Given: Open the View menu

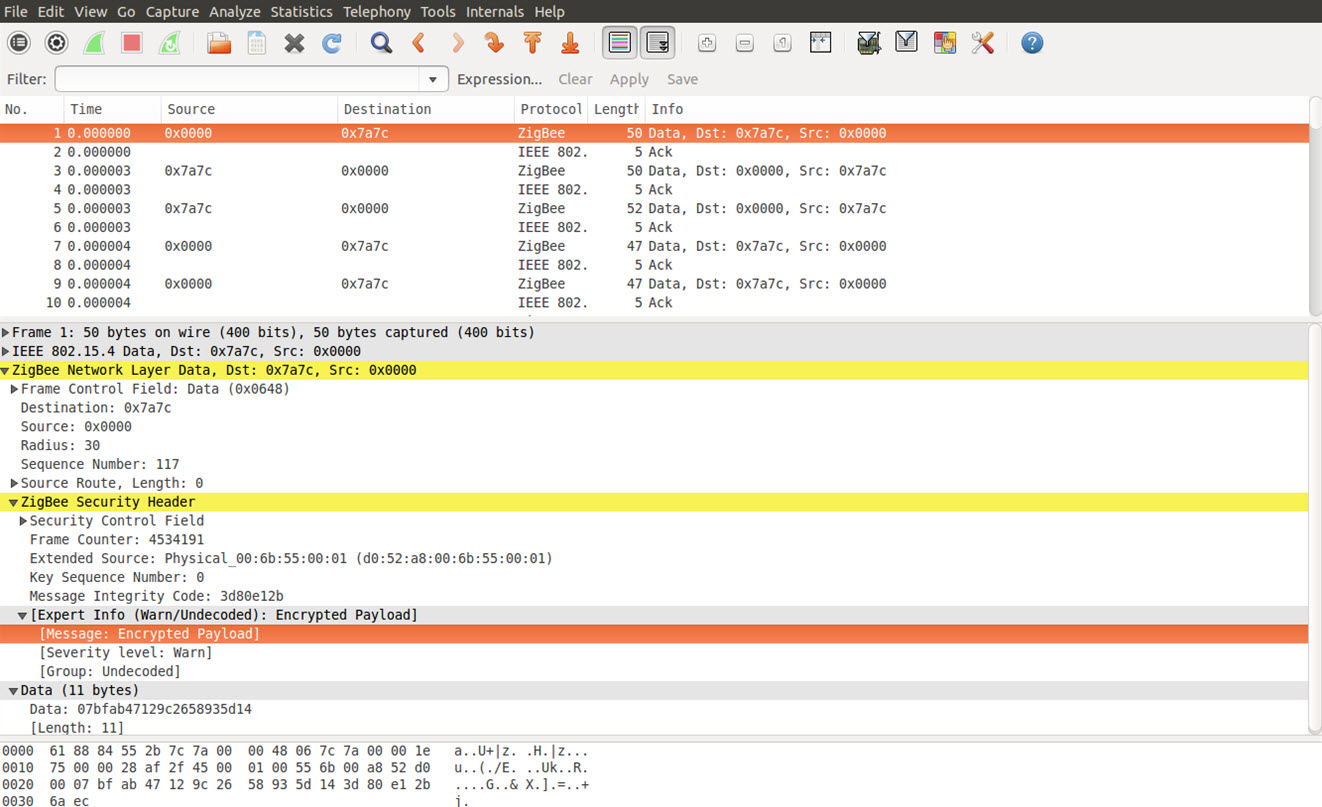Looking at the screenshot, I should point(90,12).
